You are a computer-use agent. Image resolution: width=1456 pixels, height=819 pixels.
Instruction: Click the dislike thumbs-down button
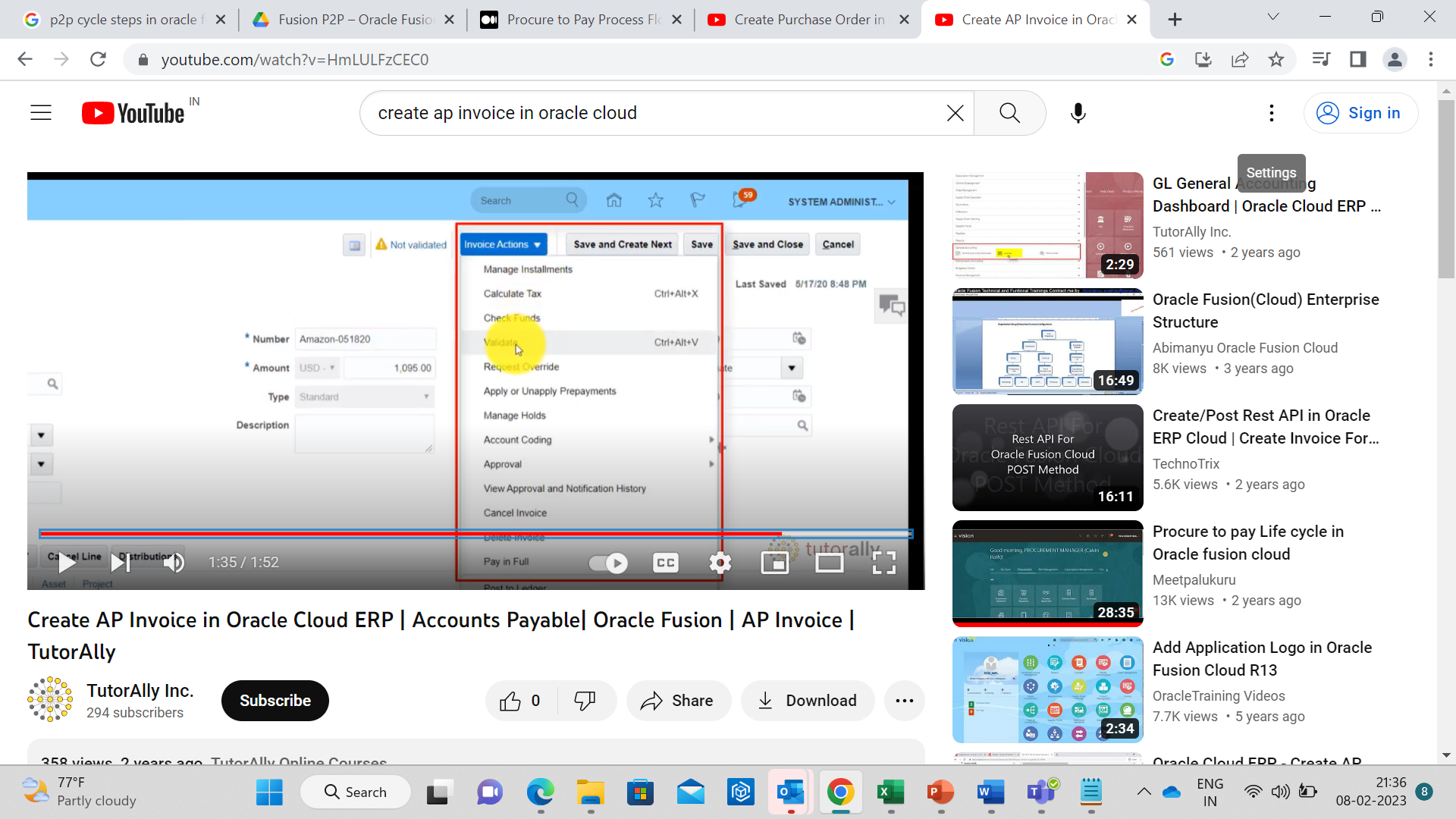pos(585,701)
